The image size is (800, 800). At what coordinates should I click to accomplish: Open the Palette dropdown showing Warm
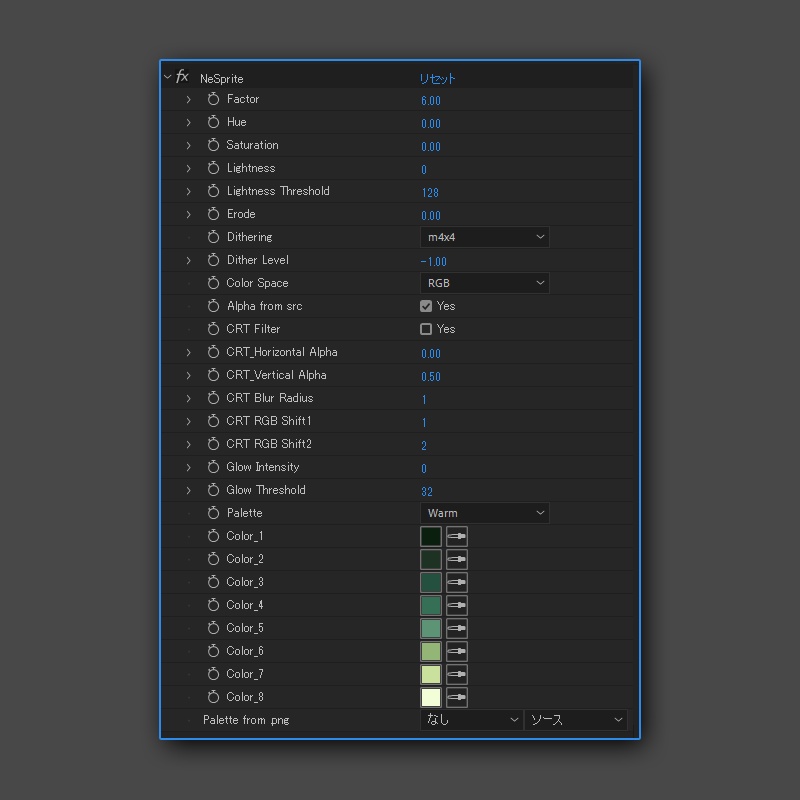click(x=485, y=513)
